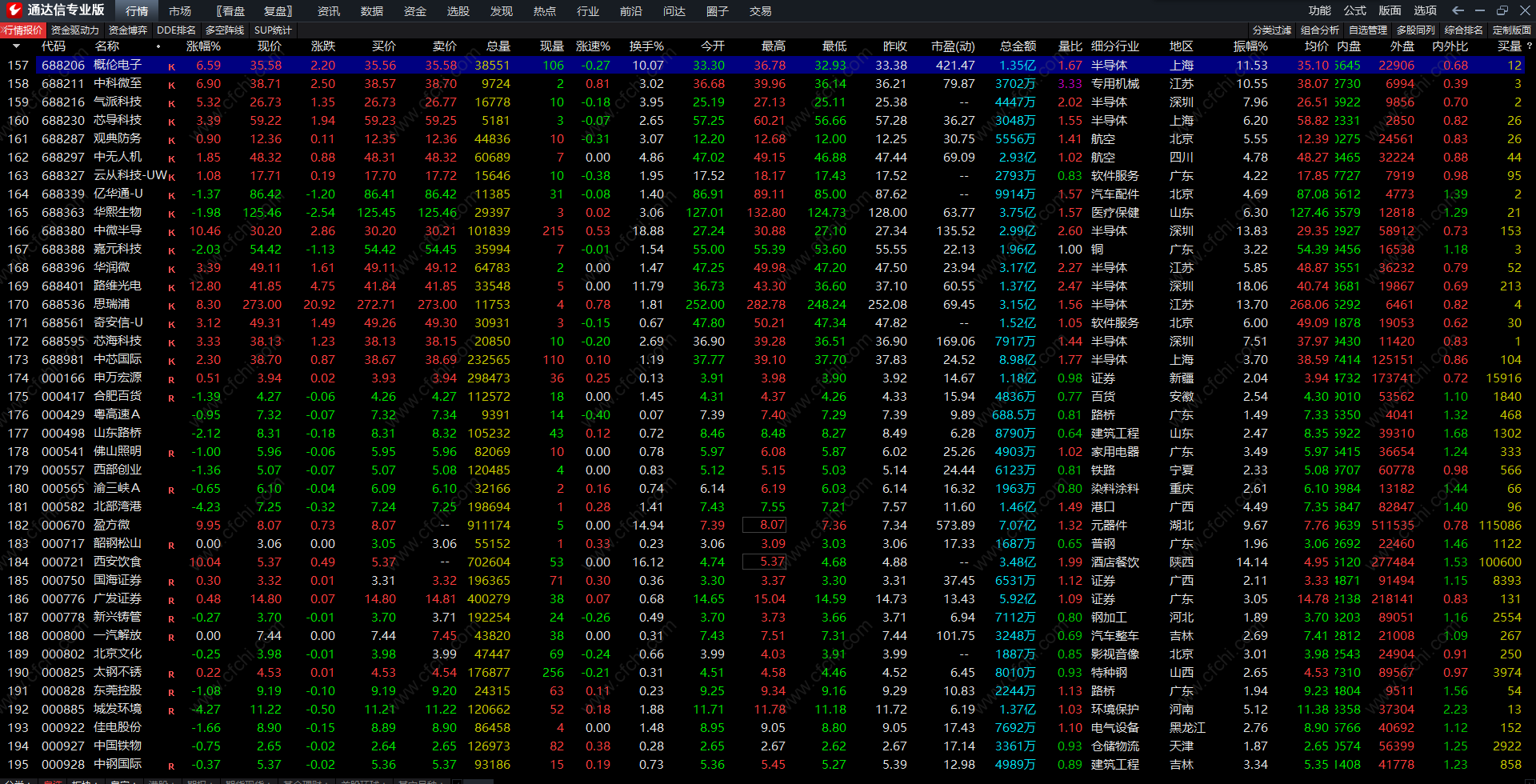The width and height of the screenshot is (1536, 784).
Task: Sort by the 市盈(动) column header
Action: [953, 46]
